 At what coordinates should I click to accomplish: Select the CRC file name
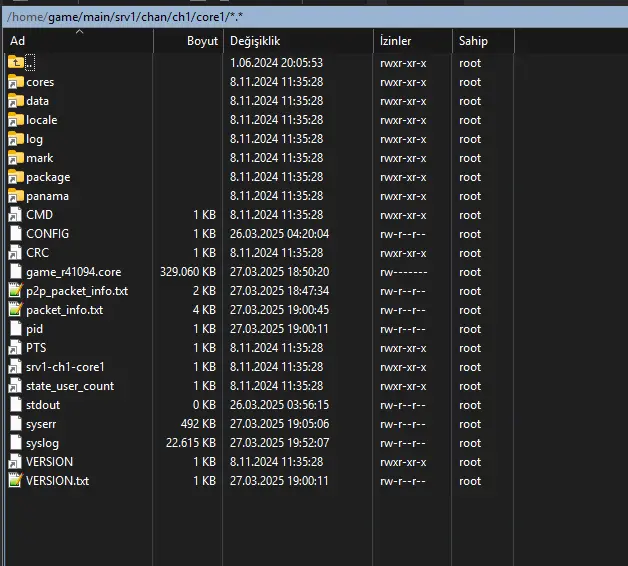tap(37, 253)
